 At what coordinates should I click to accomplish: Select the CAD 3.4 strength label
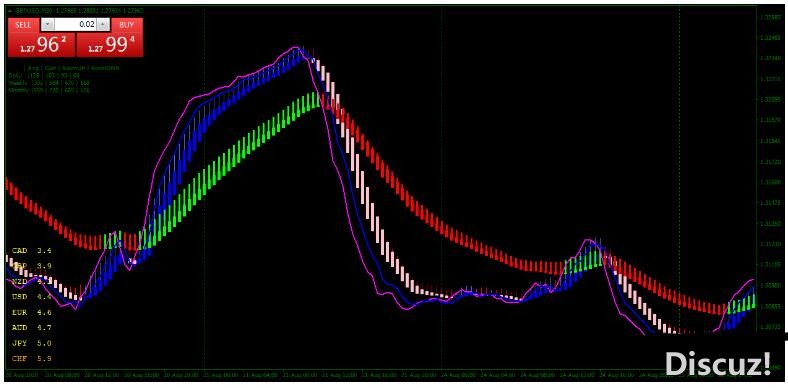click(x=32, y=250)
